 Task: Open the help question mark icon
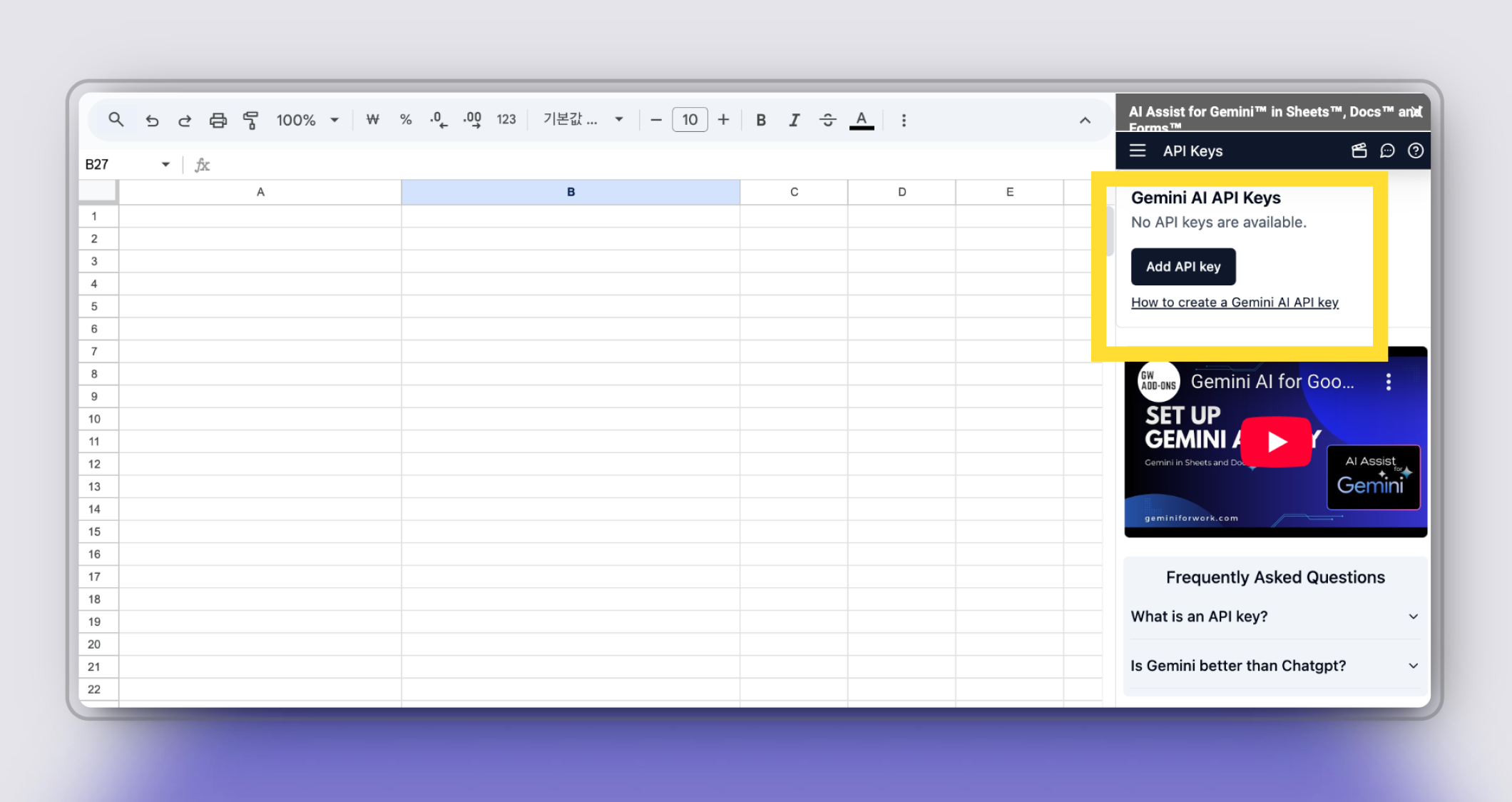coord(1416,151)
